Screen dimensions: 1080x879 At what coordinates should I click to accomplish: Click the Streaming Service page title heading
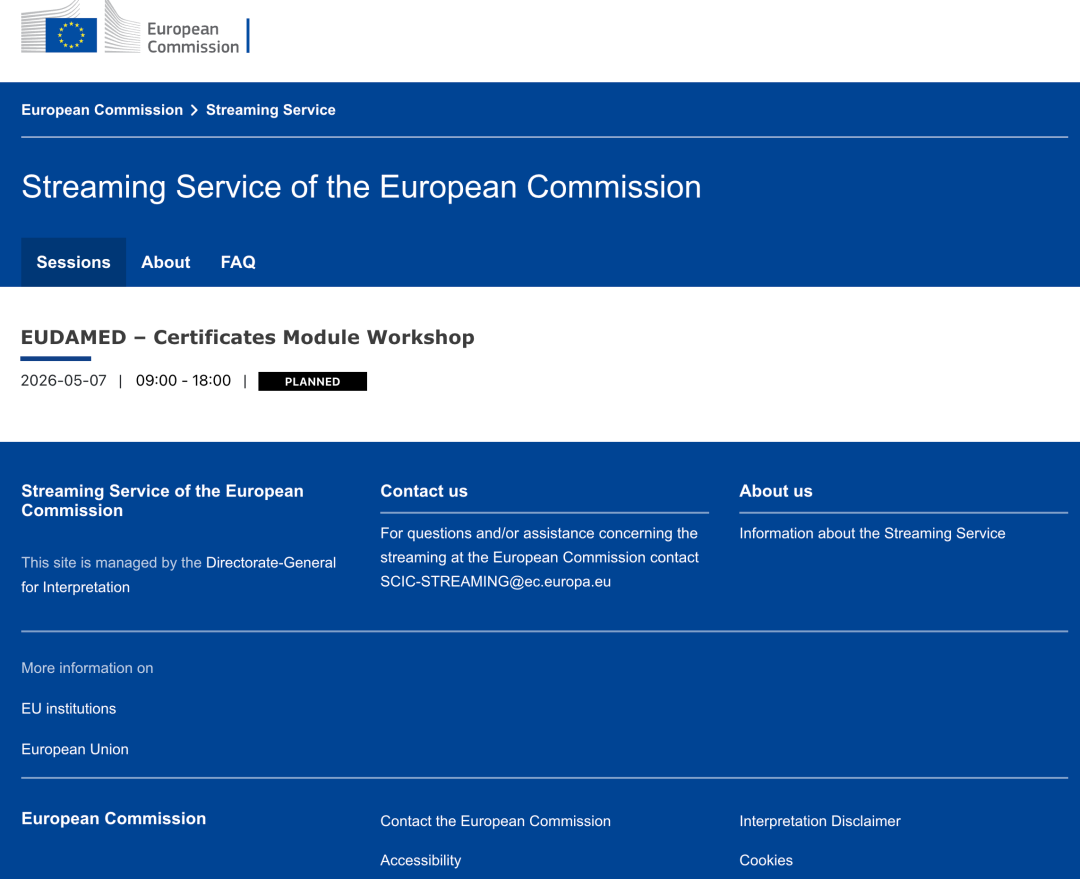point(361,187)
